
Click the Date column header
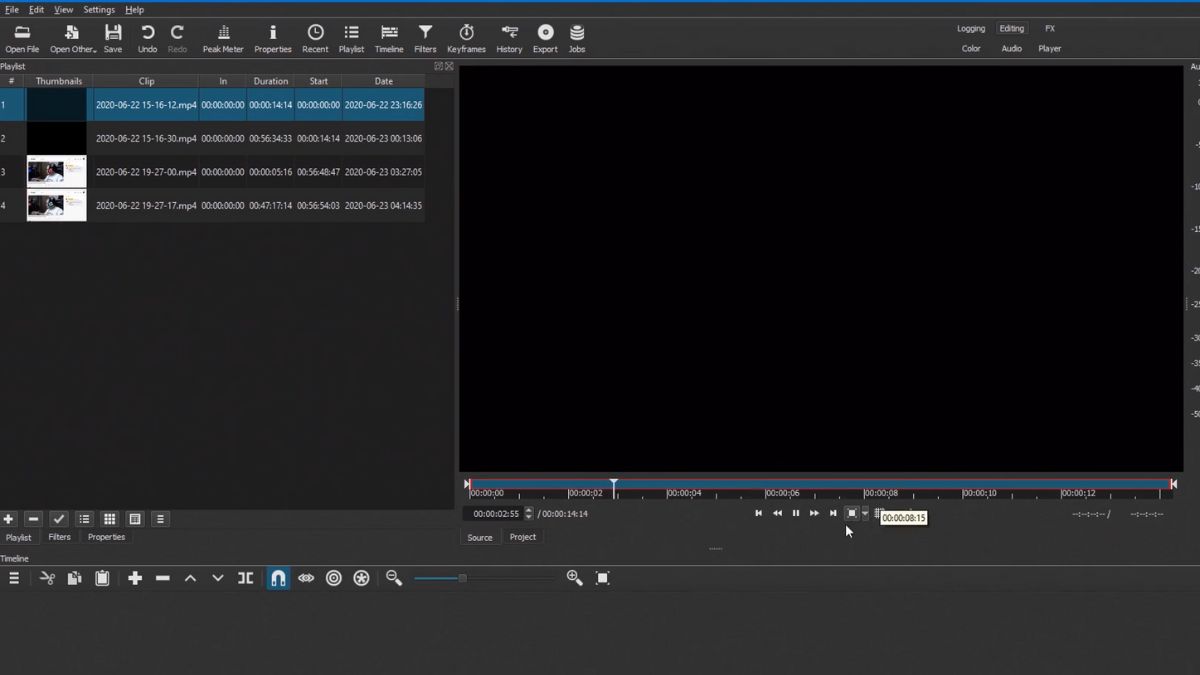coord(384,81)
